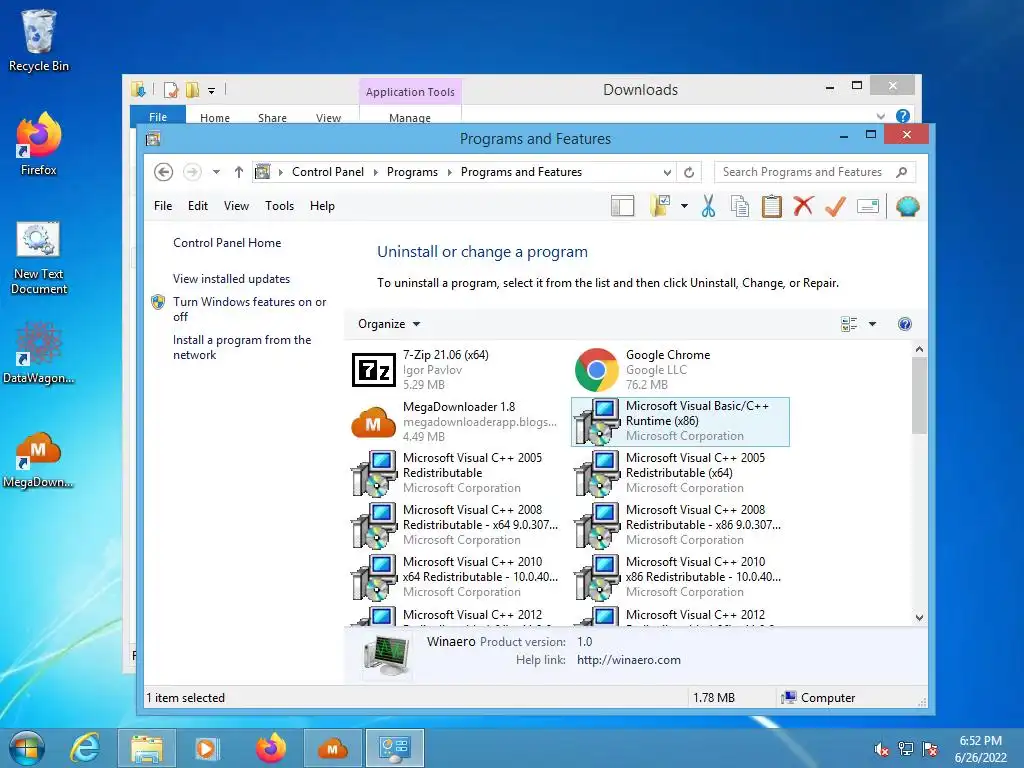Select Microsoft Visual C++ 2010 x86 Redistributable entry
1024x768 pixels.
click(x=680, y=577)
